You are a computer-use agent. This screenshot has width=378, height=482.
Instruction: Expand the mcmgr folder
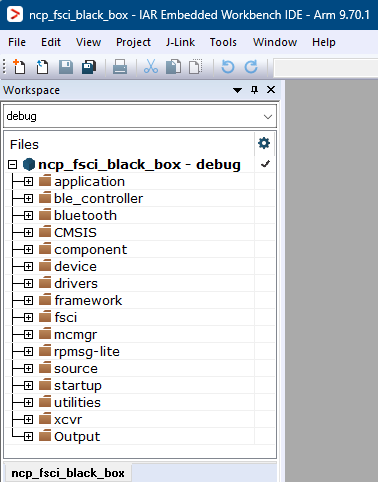coord(28,335)
